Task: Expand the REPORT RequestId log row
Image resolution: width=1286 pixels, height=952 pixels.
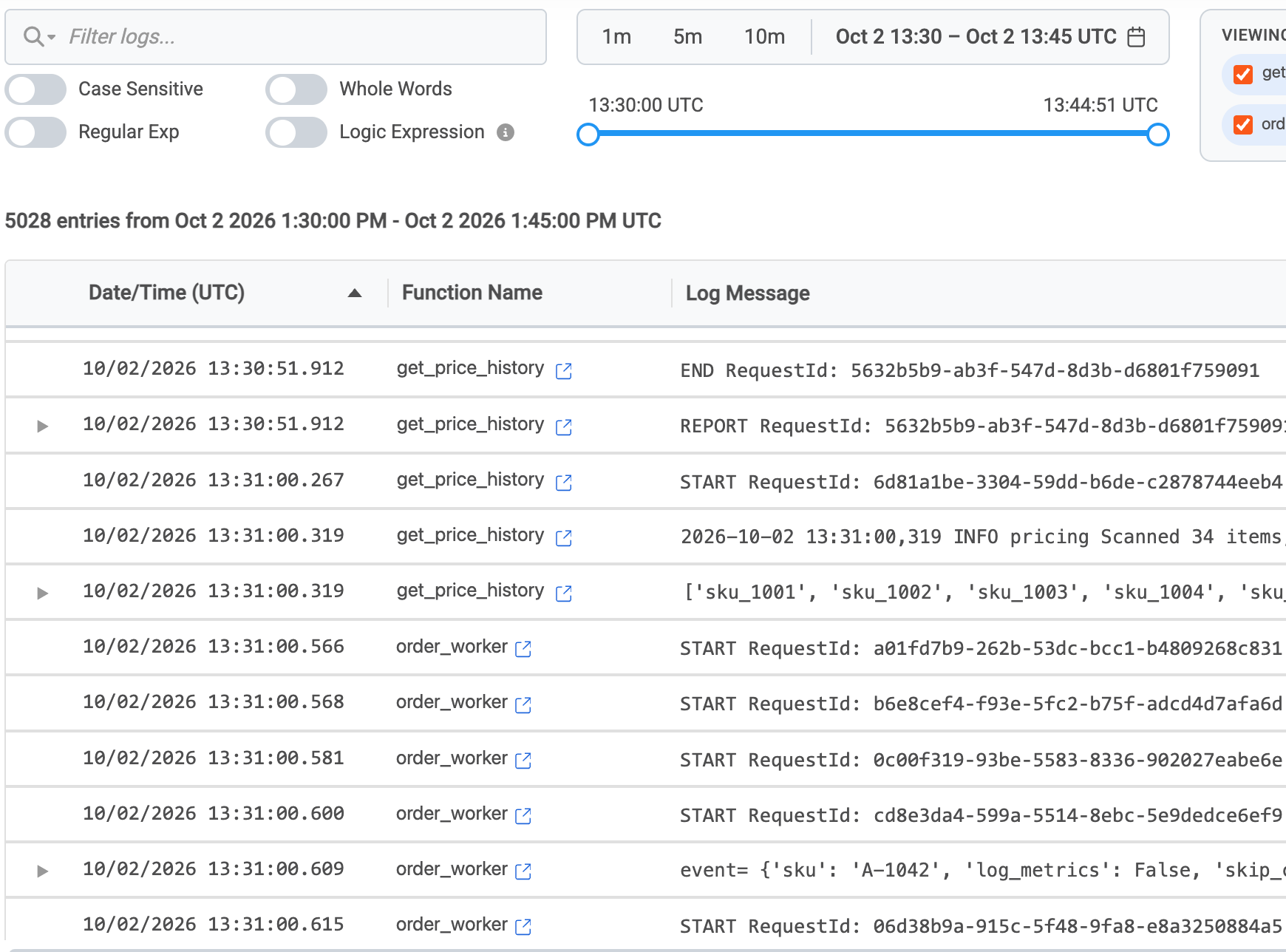Action: 42,426
